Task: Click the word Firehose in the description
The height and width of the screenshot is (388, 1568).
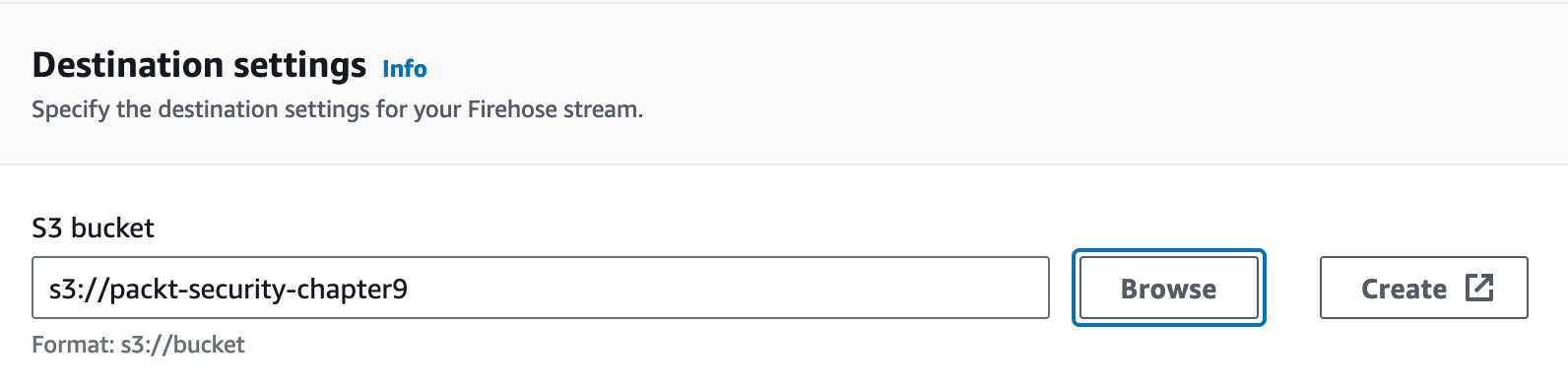Action: (x=512, y=109)
